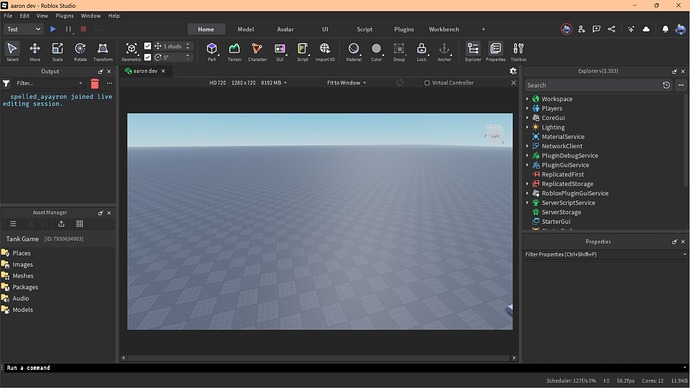Click the Share icon in top bar
Screen dimensions: 690x388
coord(611,29)
